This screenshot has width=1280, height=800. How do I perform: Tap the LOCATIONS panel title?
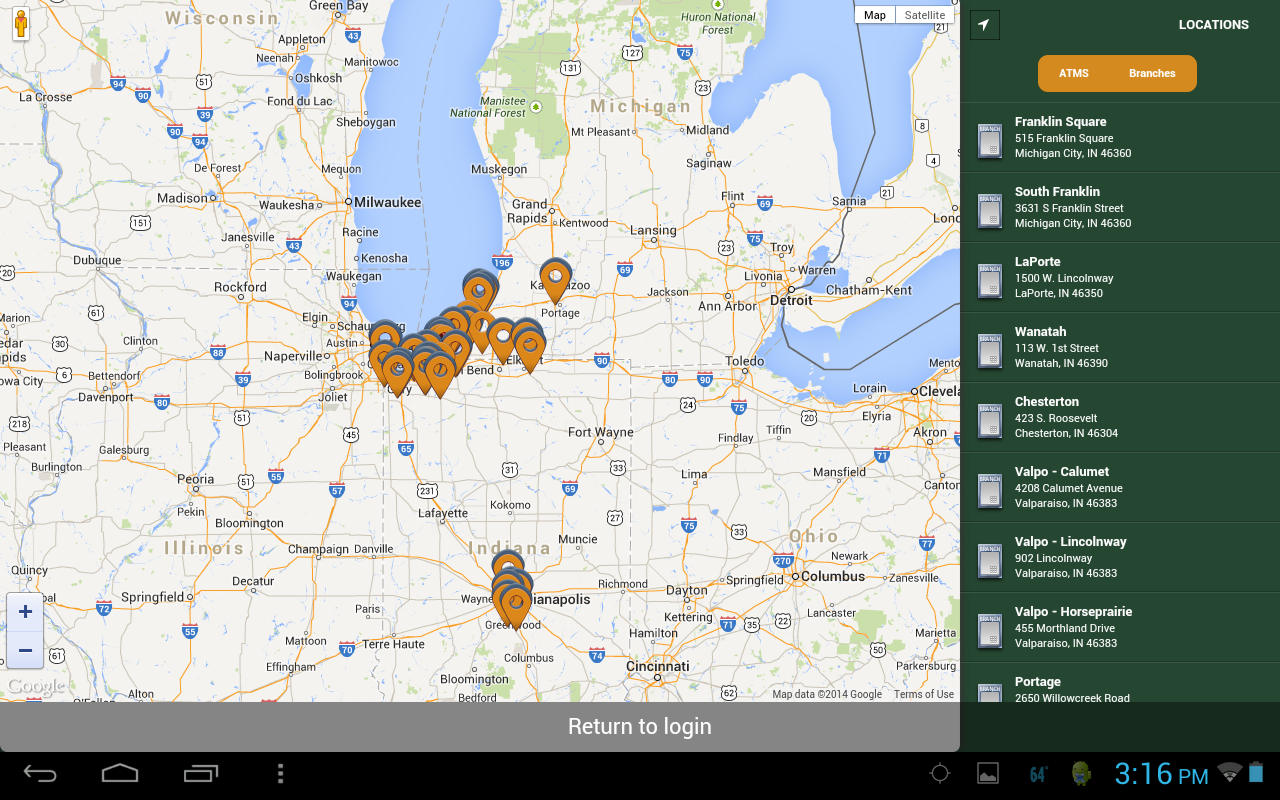coord(1214,25)
